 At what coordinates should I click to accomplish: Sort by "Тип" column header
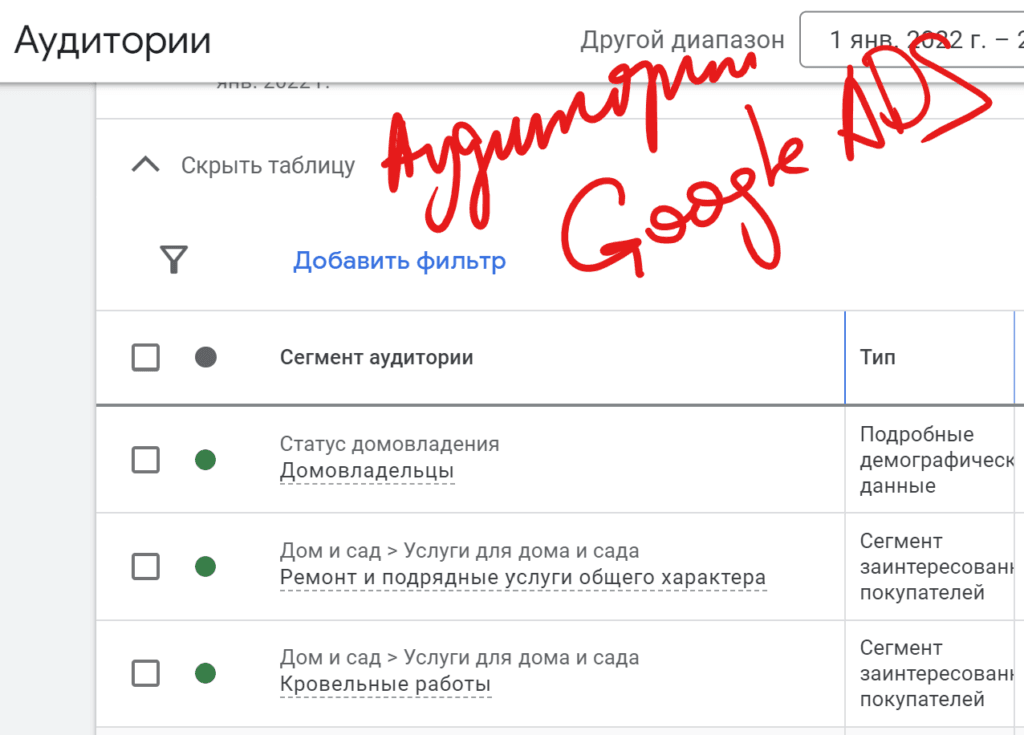tap(877, 357)
